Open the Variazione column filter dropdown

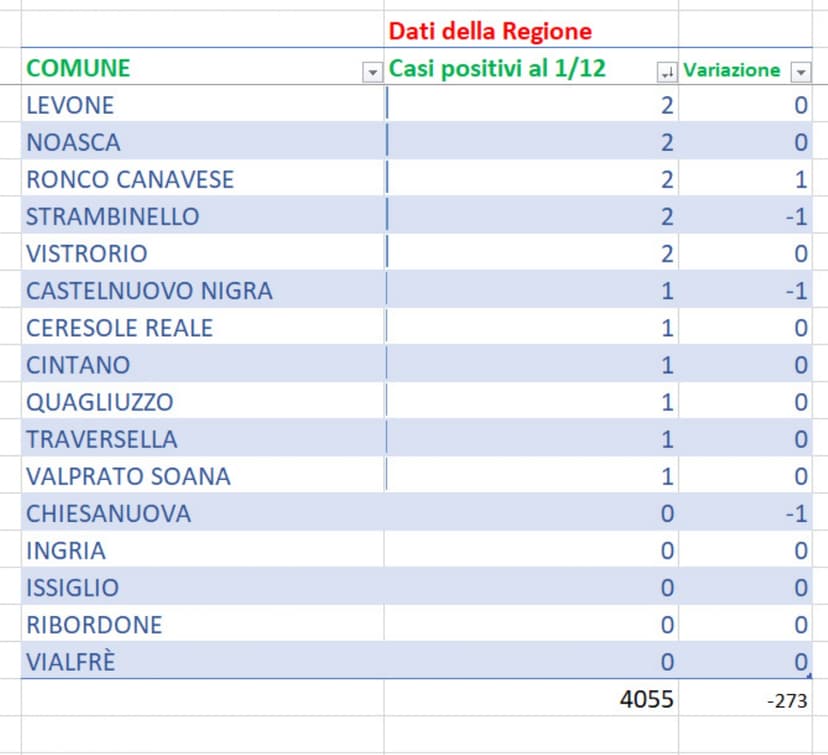tap(800, 72)
